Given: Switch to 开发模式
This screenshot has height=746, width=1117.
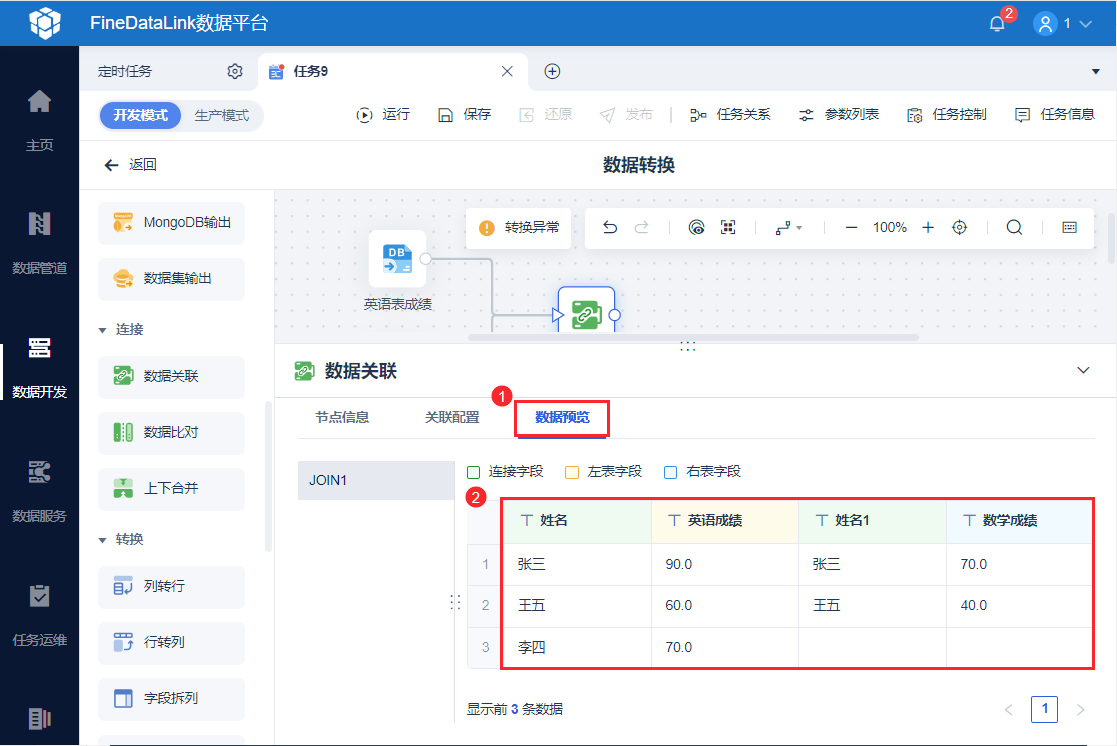Looking at the screenshot, I should tap(140, 115).
